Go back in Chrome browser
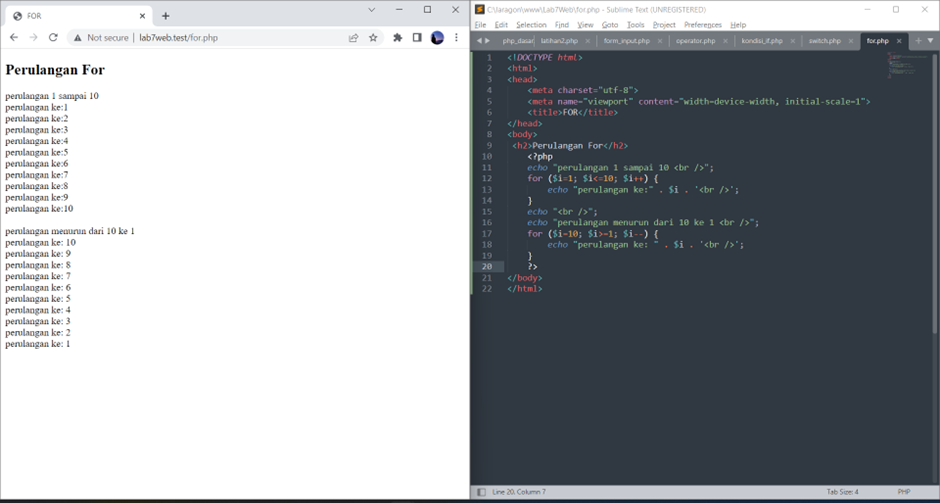The height and width of the screenshot is (503, 940). [x=14, y=37]
